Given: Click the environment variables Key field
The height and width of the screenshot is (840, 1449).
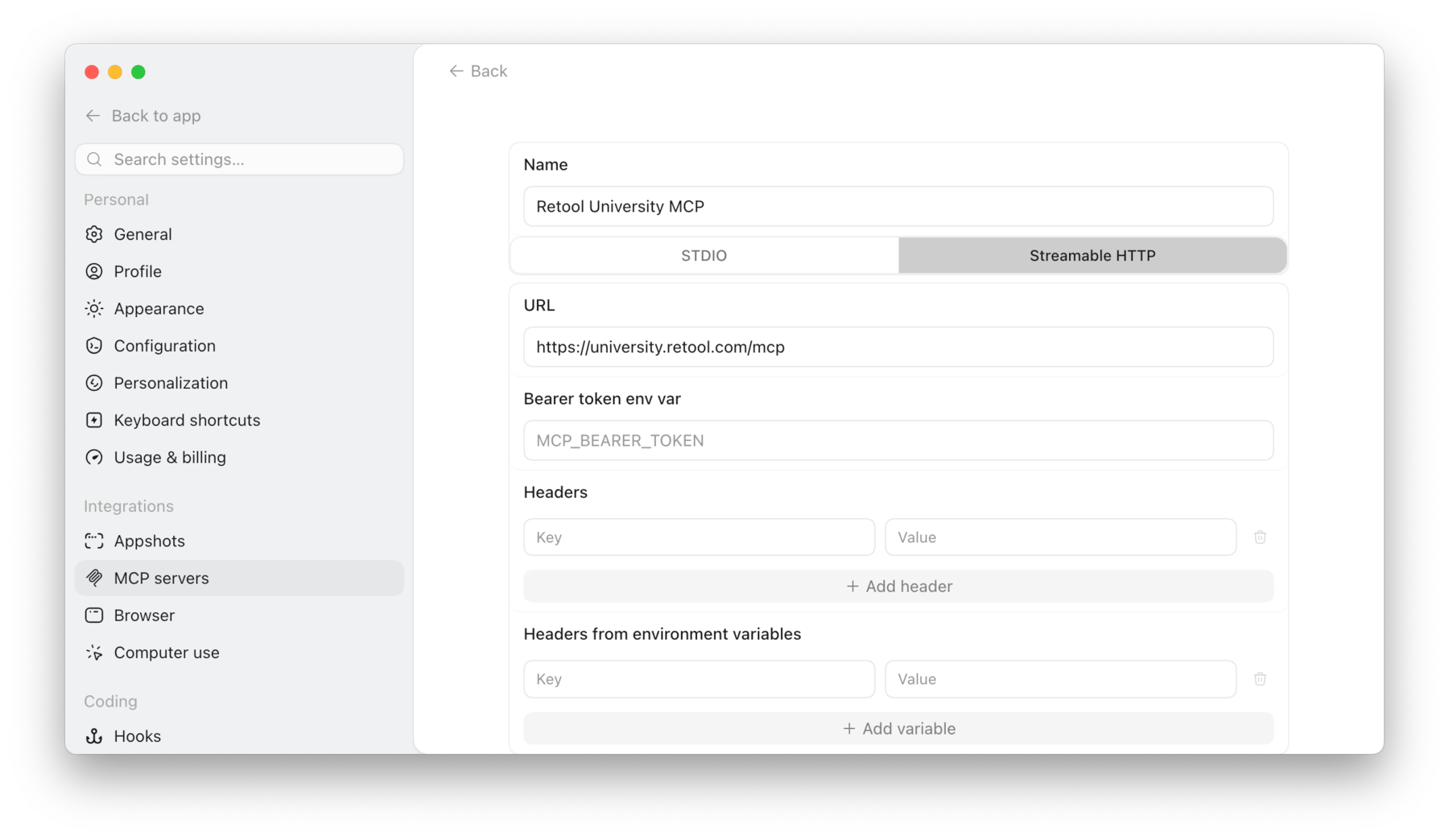Looking at the screenshot, I should pos(699,679).
